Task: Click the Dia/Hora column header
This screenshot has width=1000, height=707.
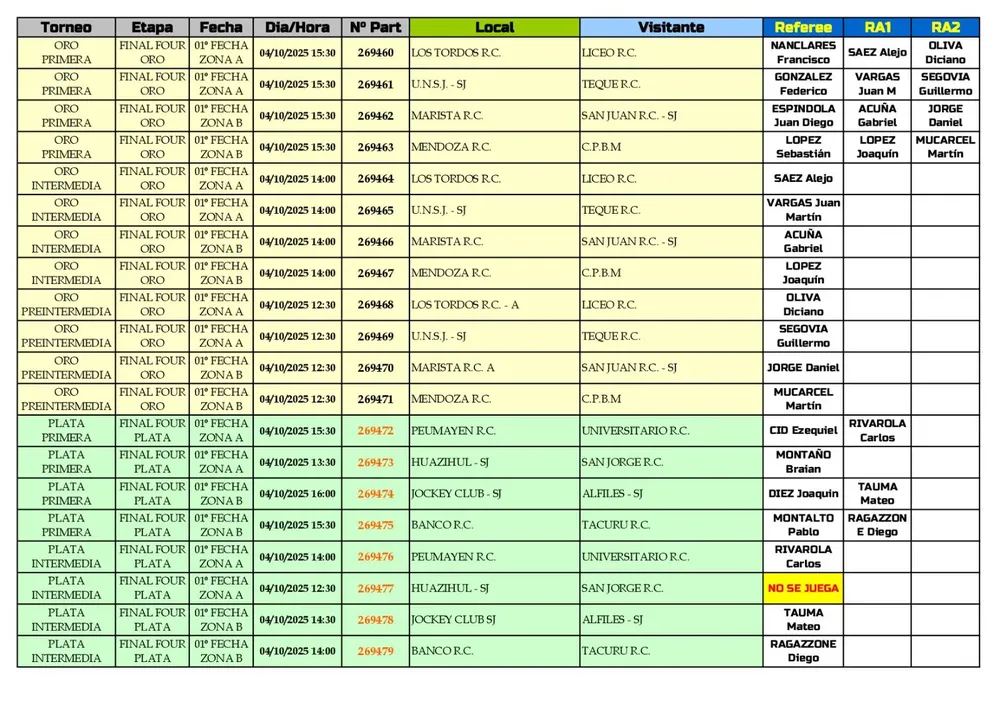Action: pos(297,28)
